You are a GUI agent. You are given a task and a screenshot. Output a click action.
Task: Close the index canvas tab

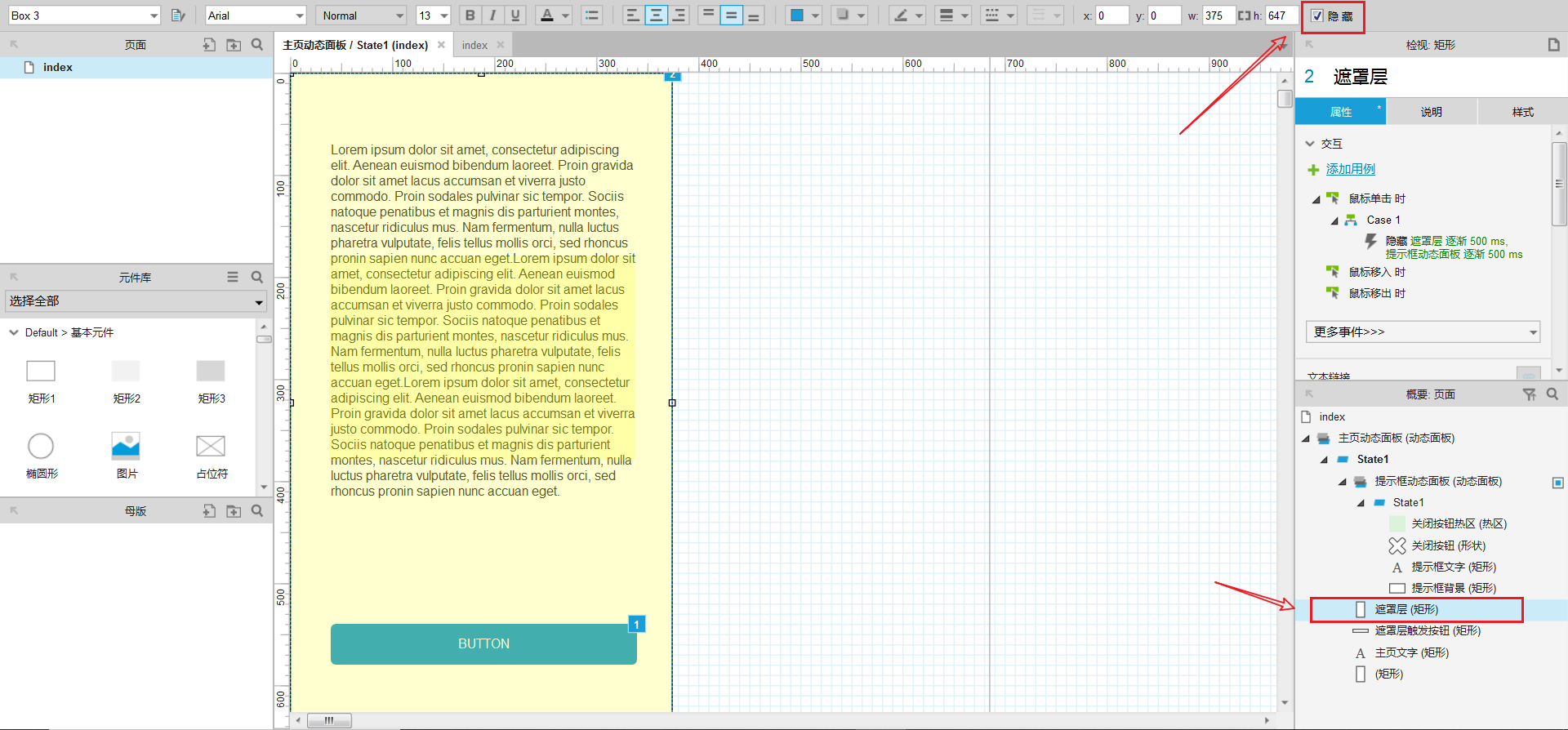click(501, 45)
